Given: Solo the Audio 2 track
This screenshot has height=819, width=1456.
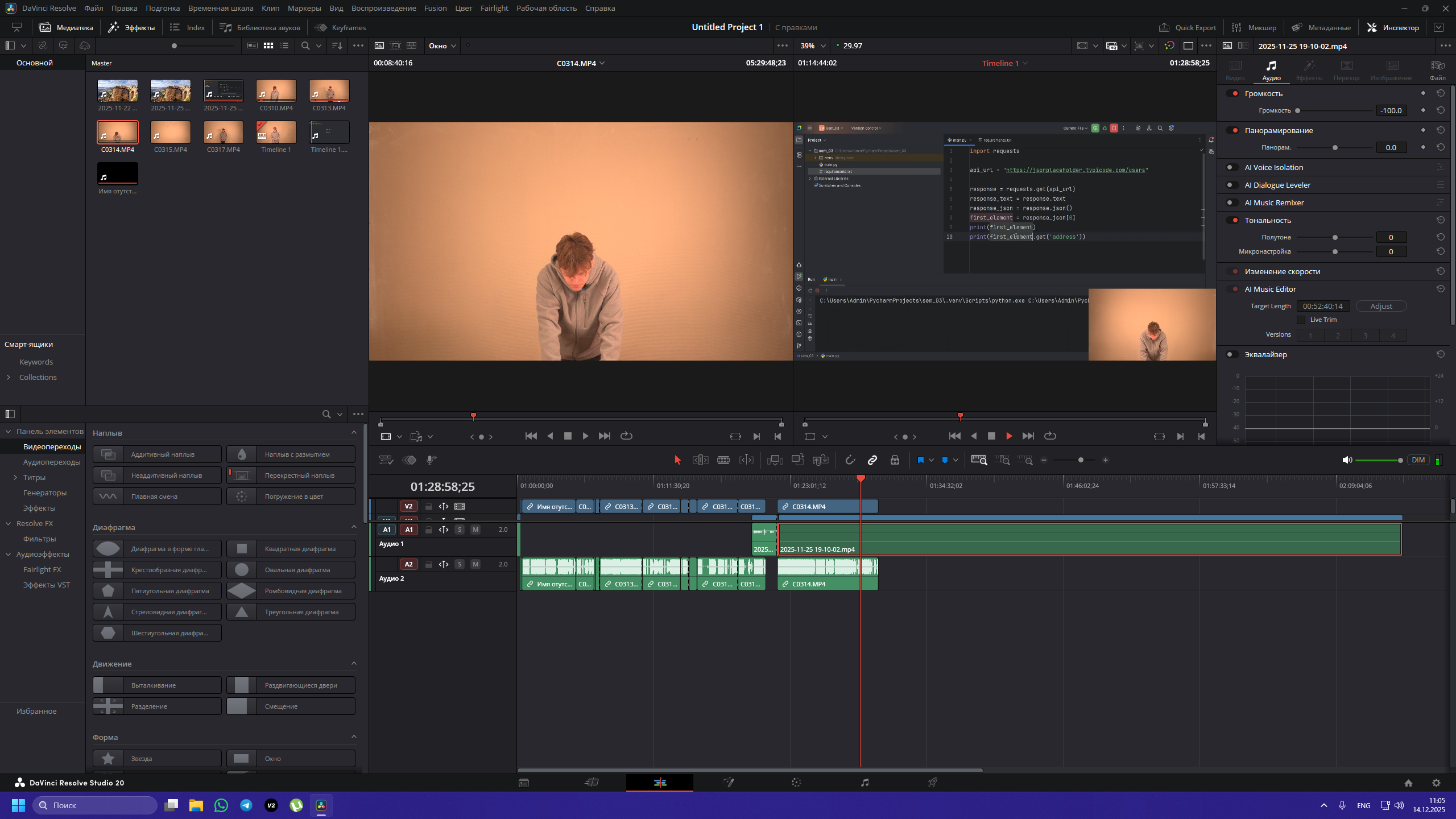Looking at the screenshot, I should 460,564.
